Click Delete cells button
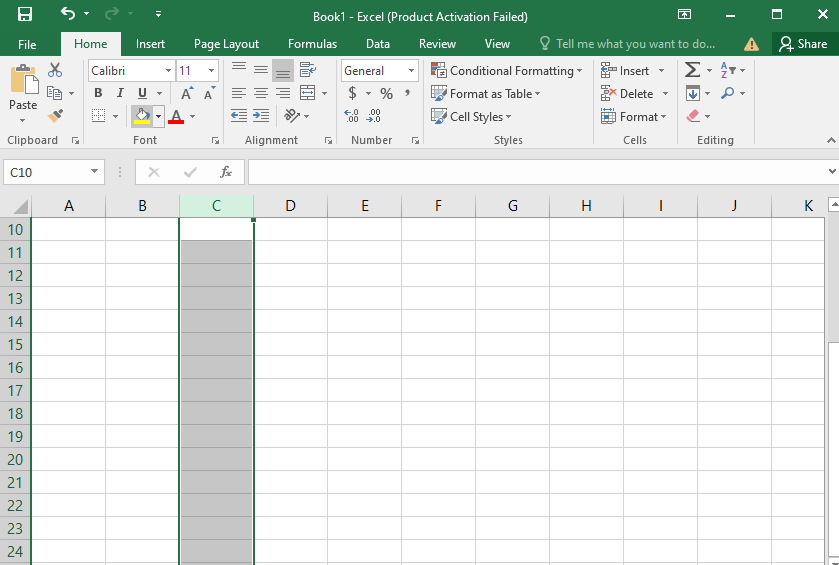839x565 pixels. (x=627, y=94)
